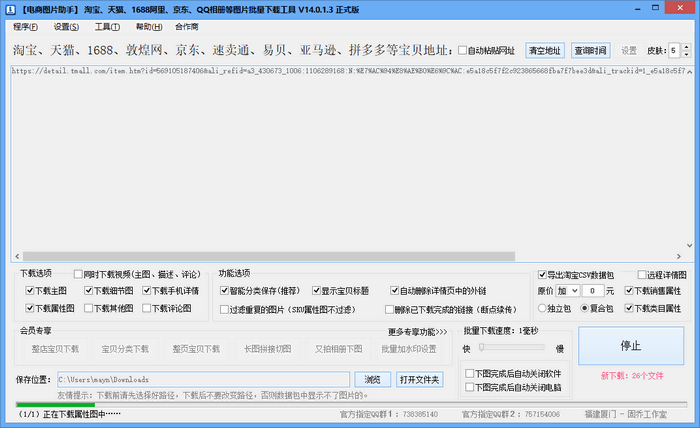This screenshot has width=700, height=428.
Task: Open the 程序(F) menu
Action: tap(25, 27)
